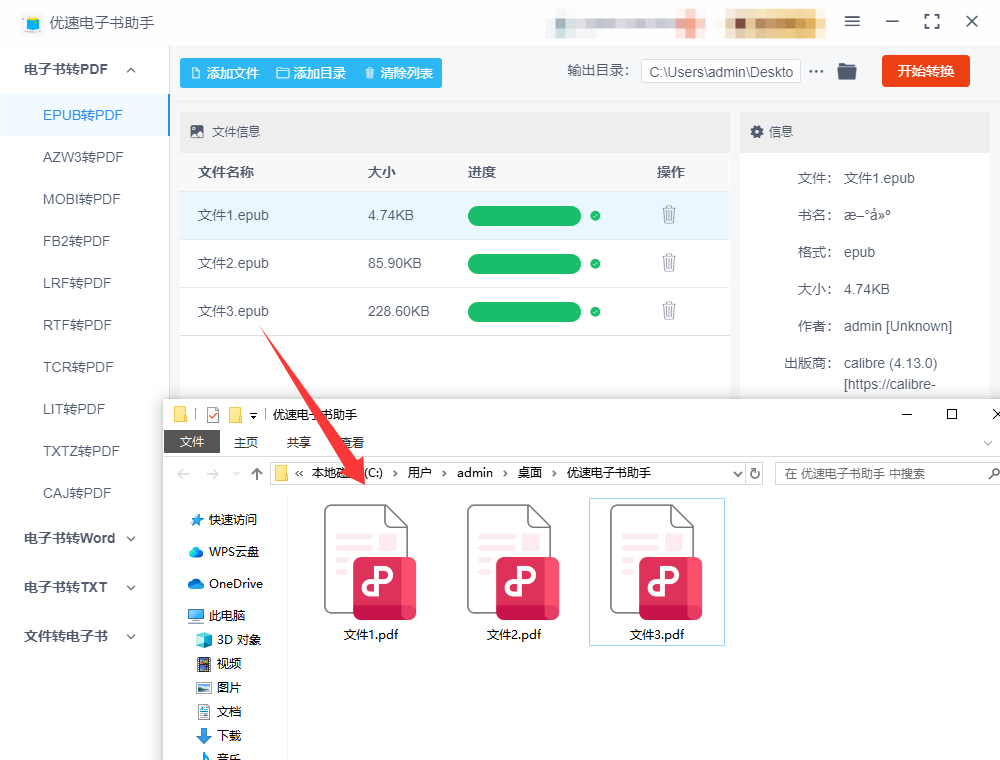Select MOBI转PDF in sidebar
Screen dimensions: 1000x760
(82, 200)
